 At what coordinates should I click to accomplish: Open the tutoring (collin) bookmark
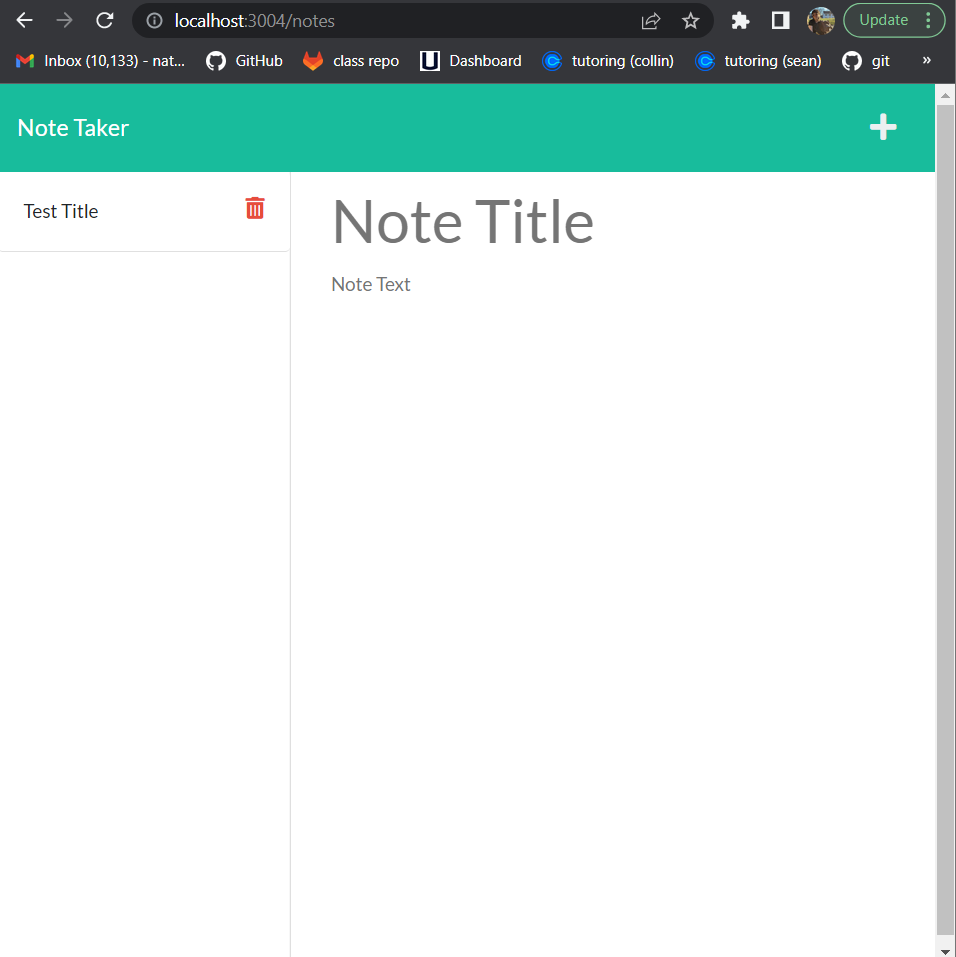(x=608, y=61)
